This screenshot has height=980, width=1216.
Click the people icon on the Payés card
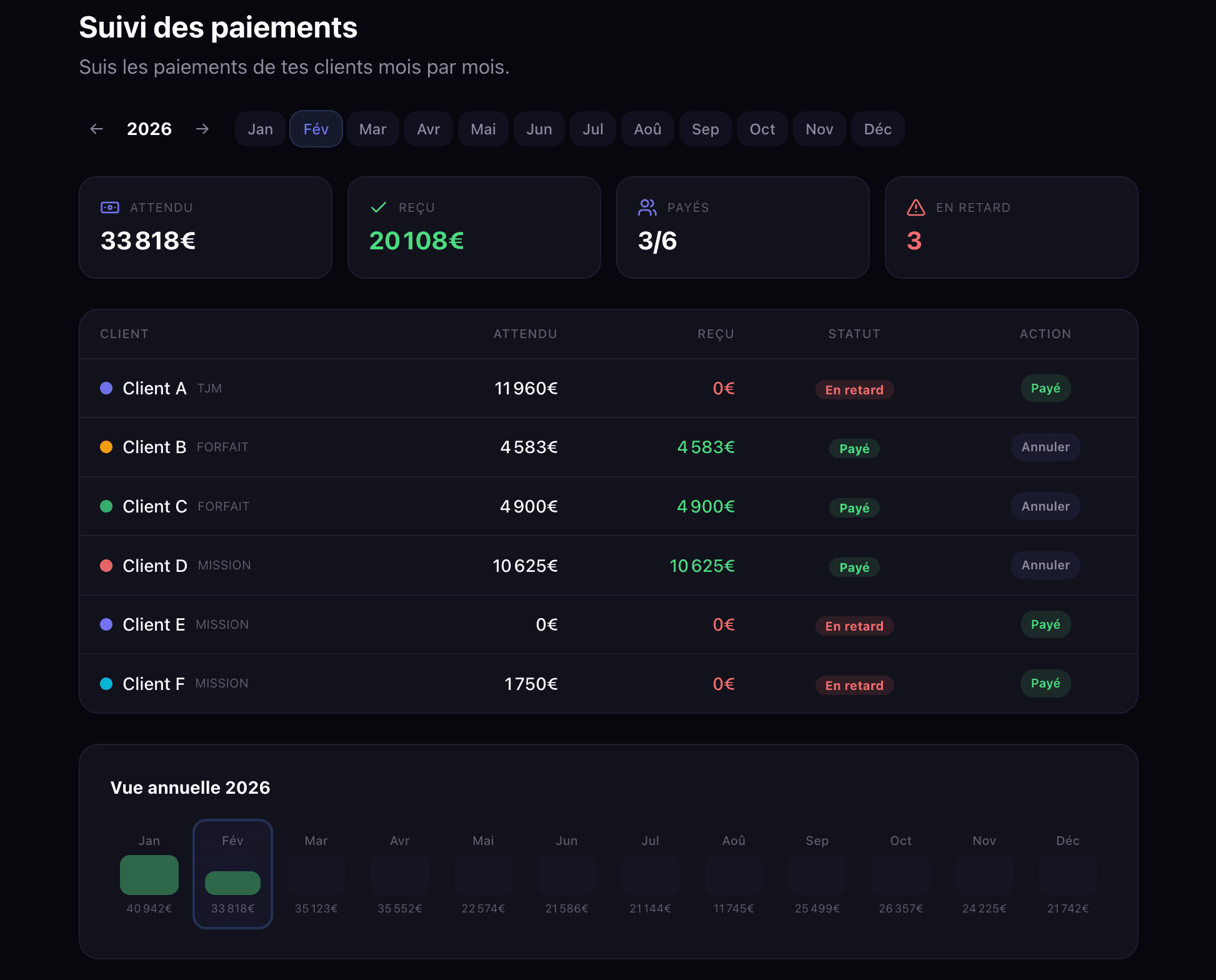pos(647,207)
